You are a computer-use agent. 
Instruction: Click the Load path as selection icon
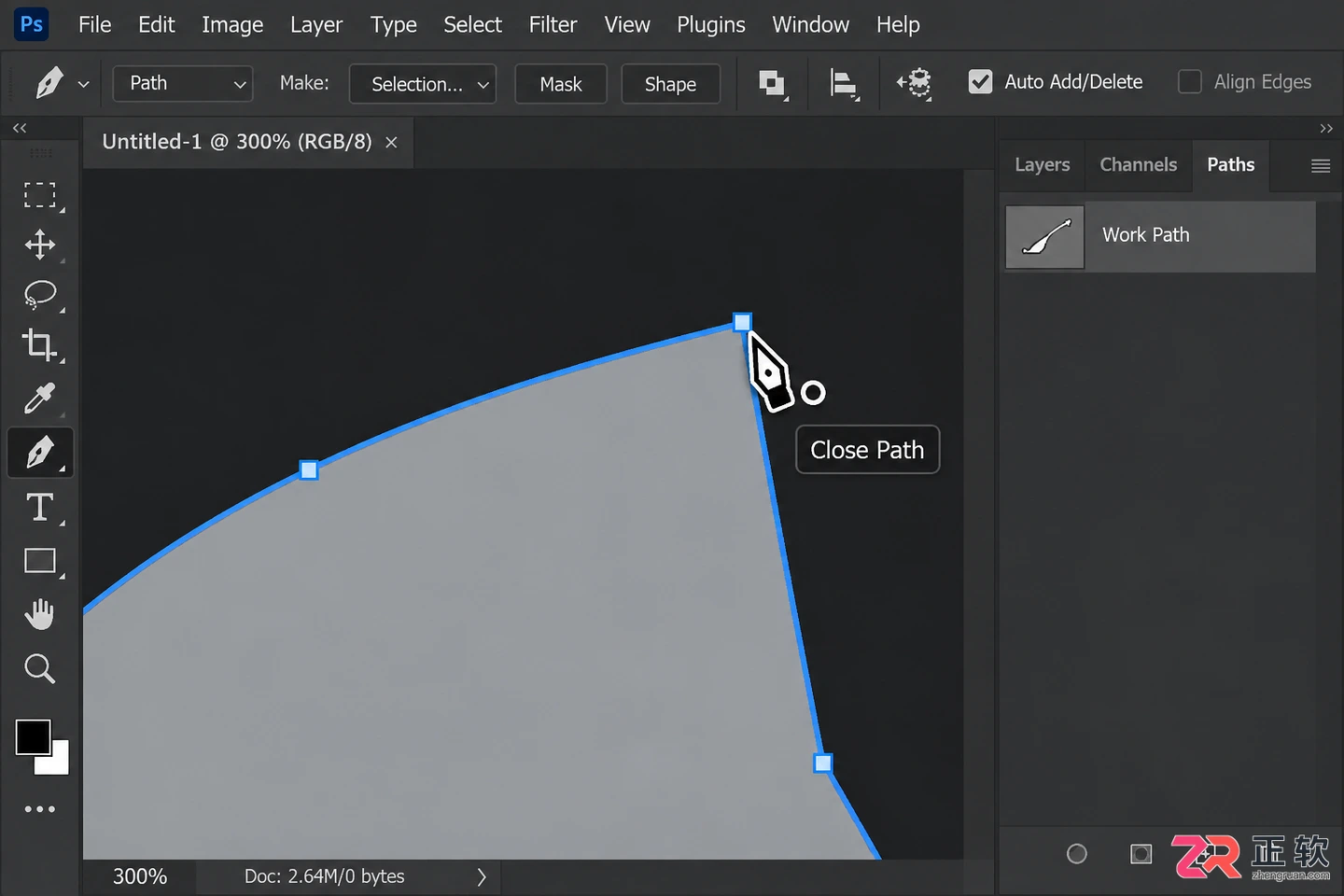point(1141,854)
